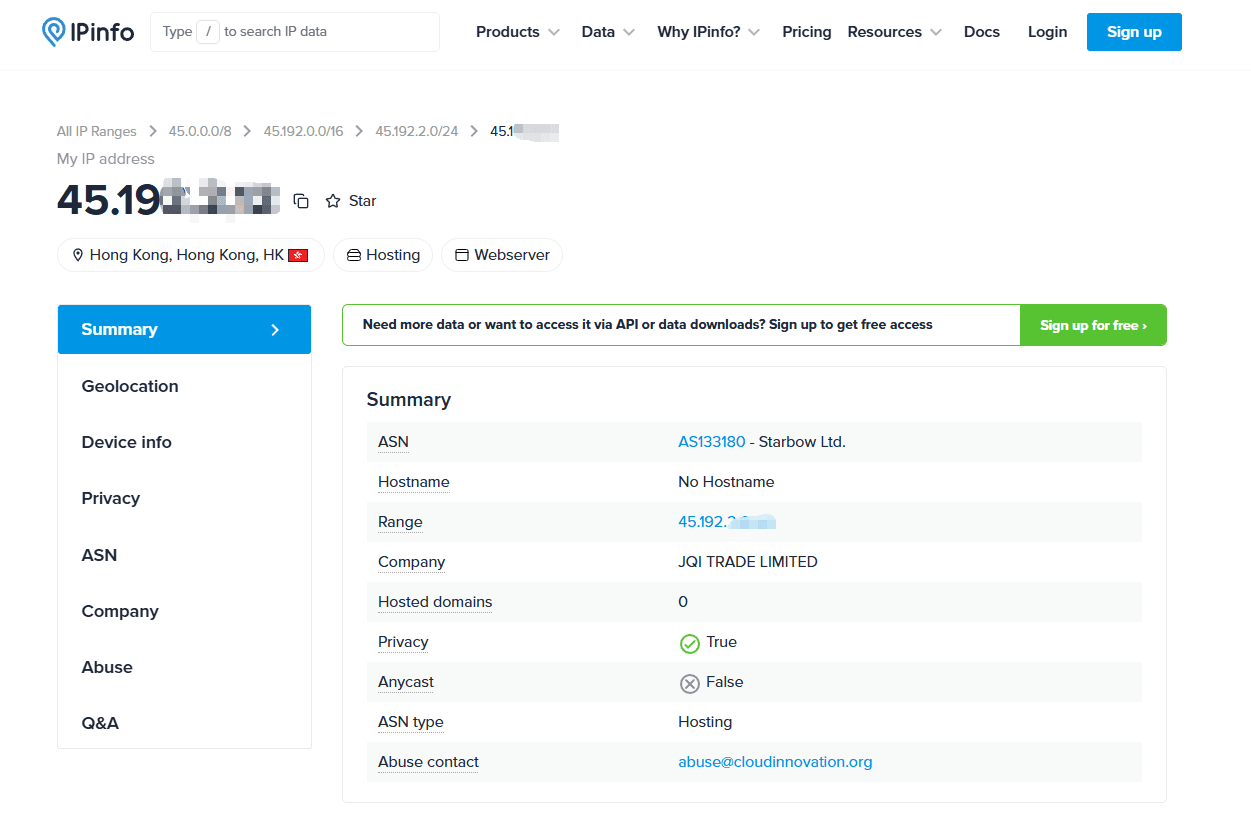Screen dimensions: 1251x823
Task: Click the Star label text
Action: (x=362, y=201)
